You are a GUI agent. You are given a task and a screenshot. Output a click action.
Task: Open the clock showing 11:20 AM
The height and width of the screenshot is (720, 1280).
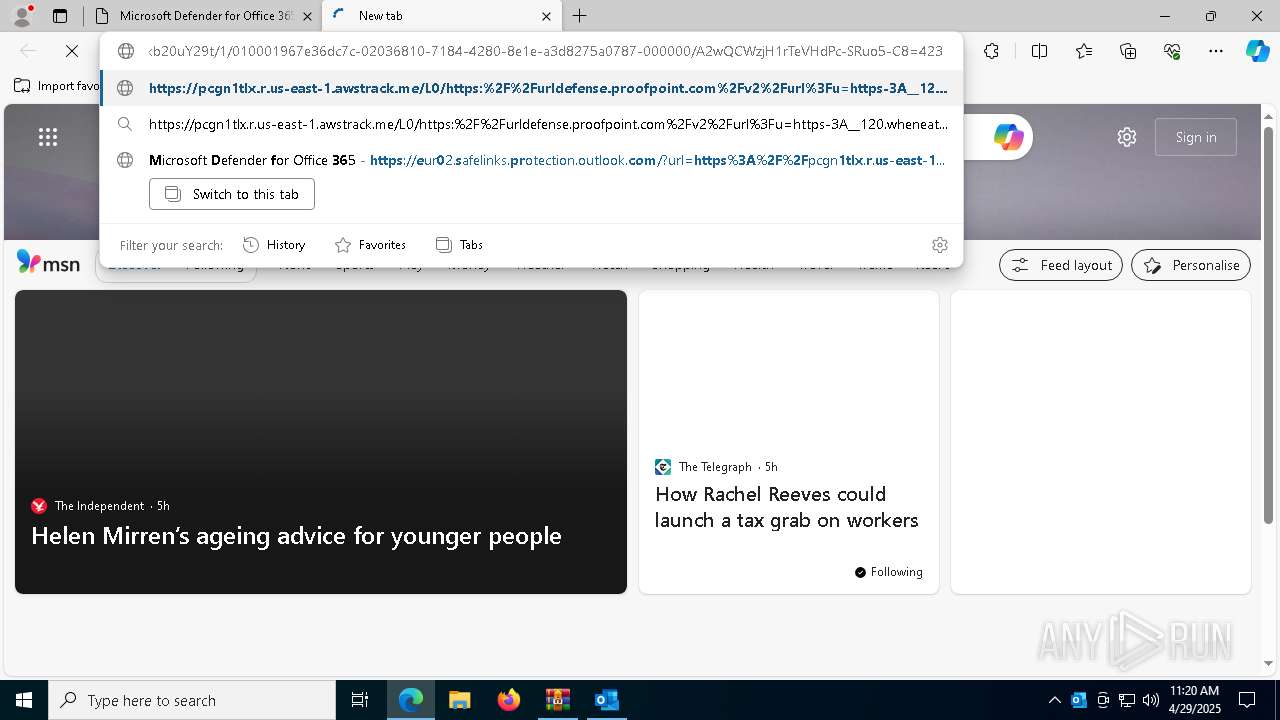(x=1194, y=700)
